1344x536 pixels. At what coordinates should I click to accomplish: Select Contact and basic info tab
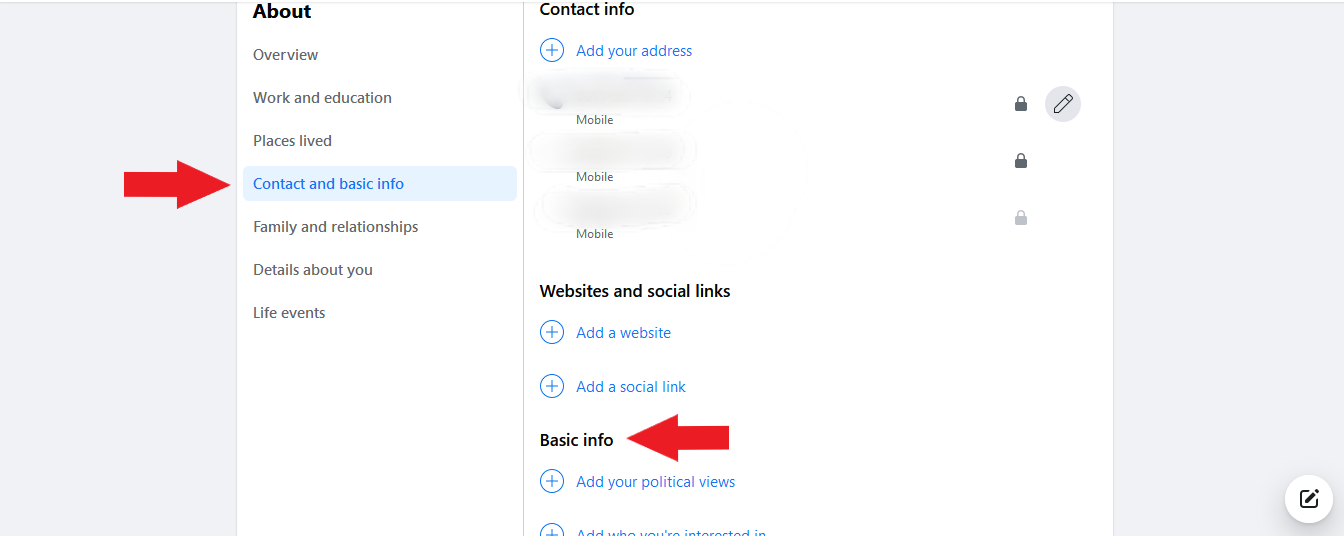point(380,184)
